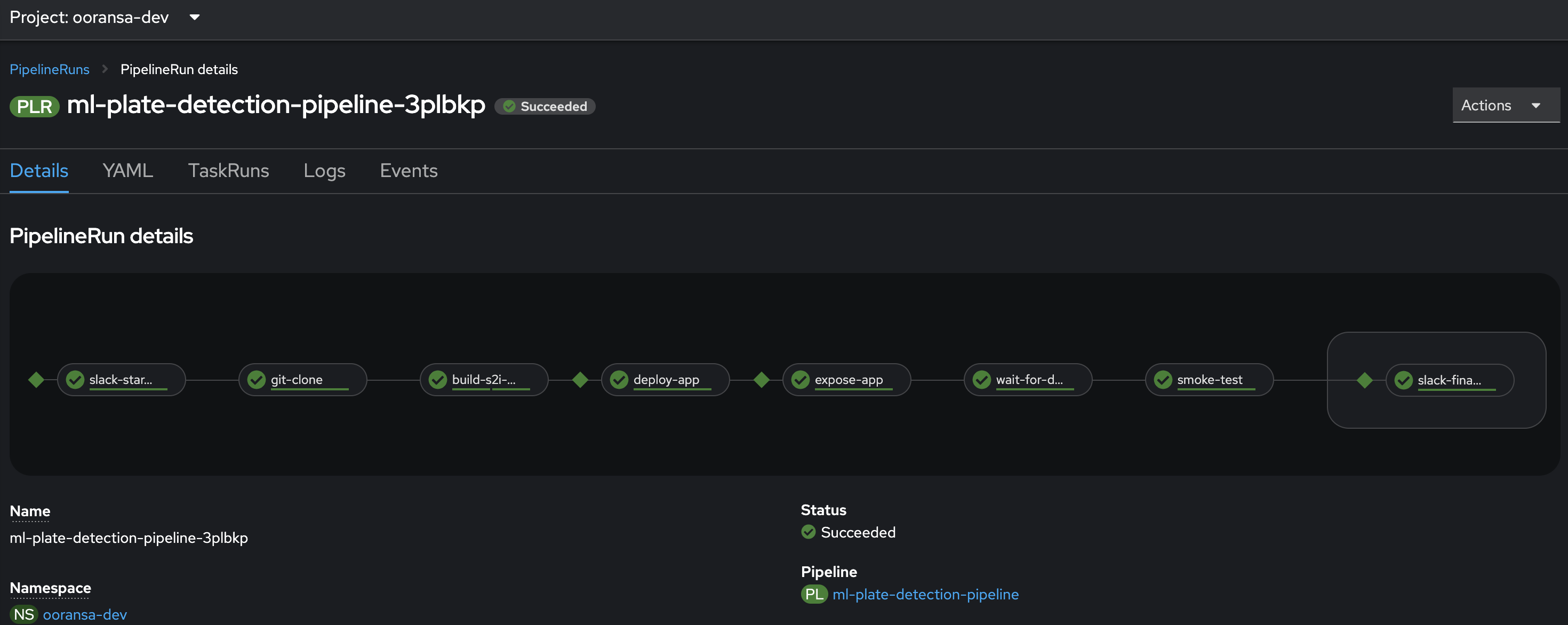Click the green check icon on deploy-app

(619, 380)
